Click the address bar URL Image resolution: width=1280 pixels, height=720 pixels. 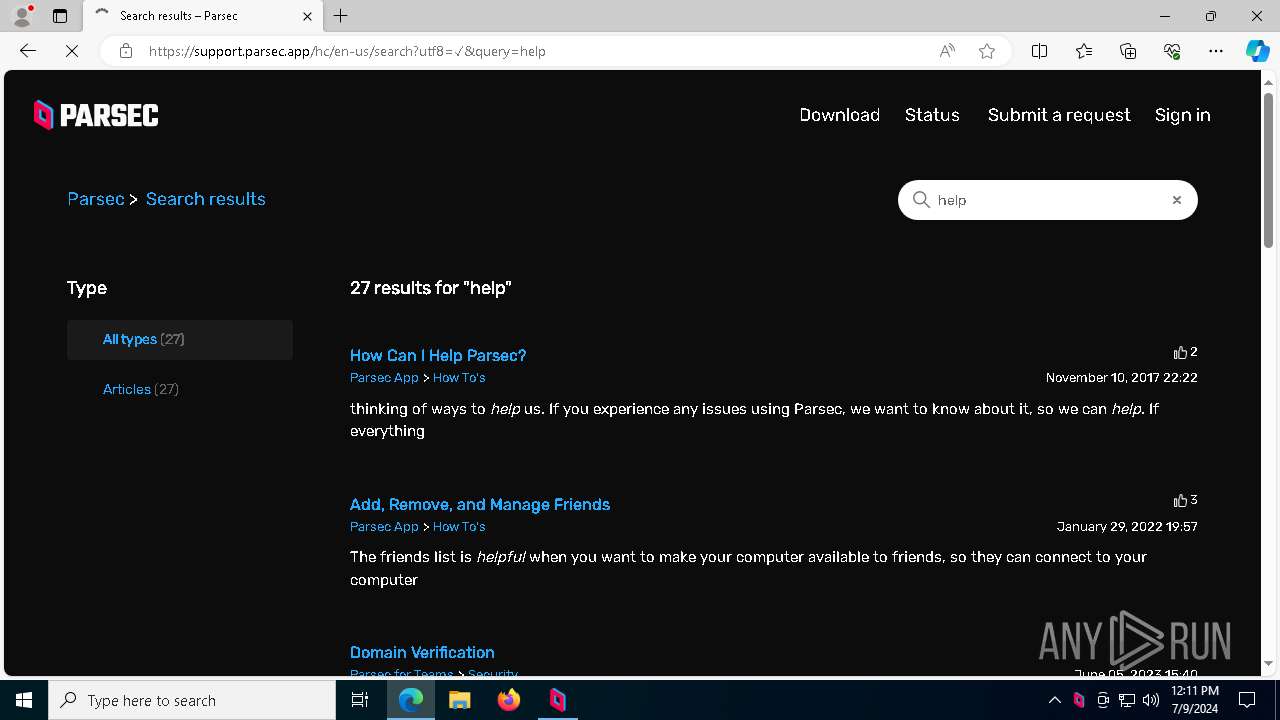[347, 51]
